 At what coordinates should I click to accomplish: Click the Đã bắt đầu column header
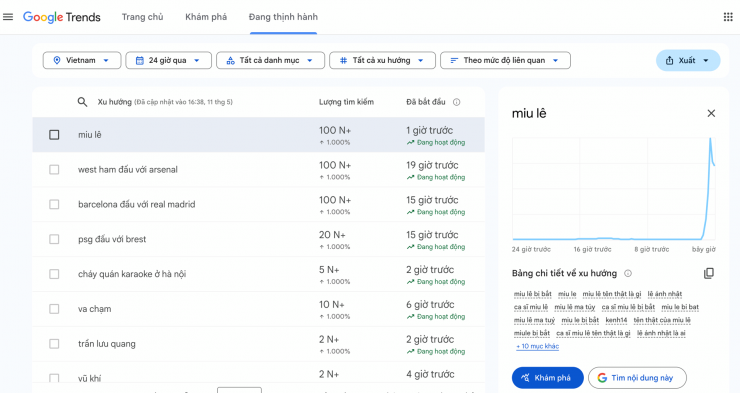426,102
